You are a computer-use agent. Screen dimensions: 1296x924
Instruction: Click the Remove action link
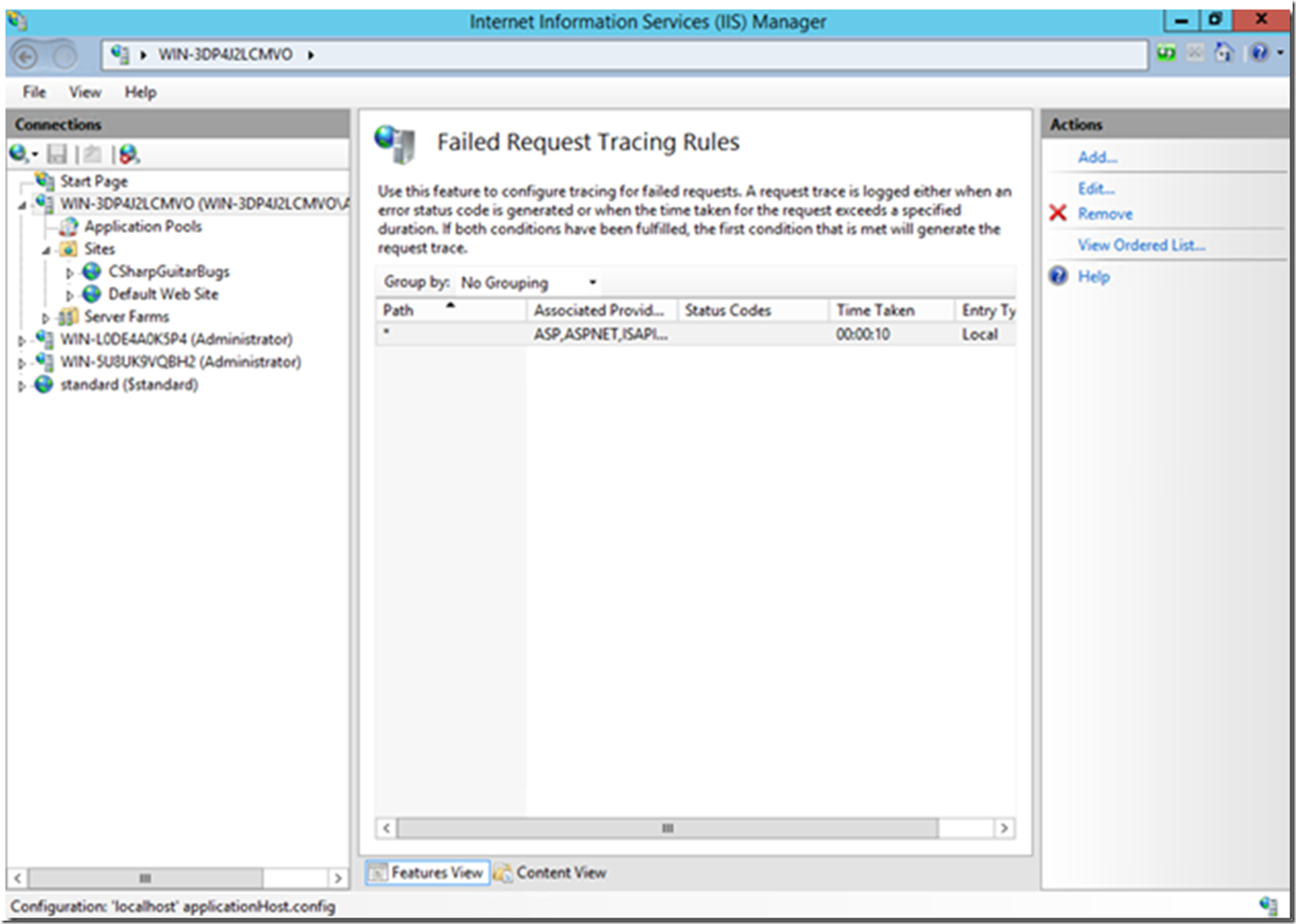point(1105,214)
